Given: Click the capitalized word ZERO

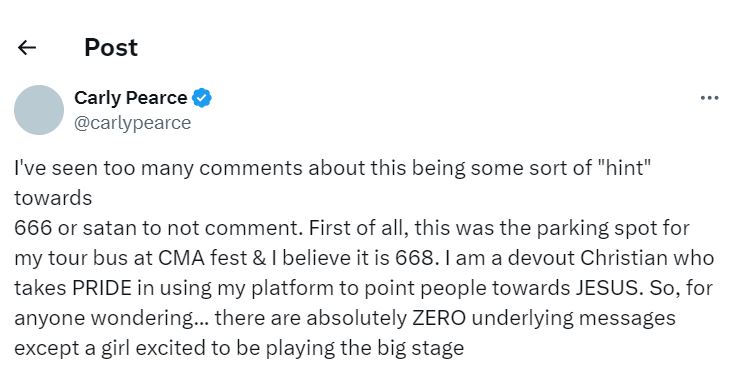Looking at the screenshot, I should point(439,318).
